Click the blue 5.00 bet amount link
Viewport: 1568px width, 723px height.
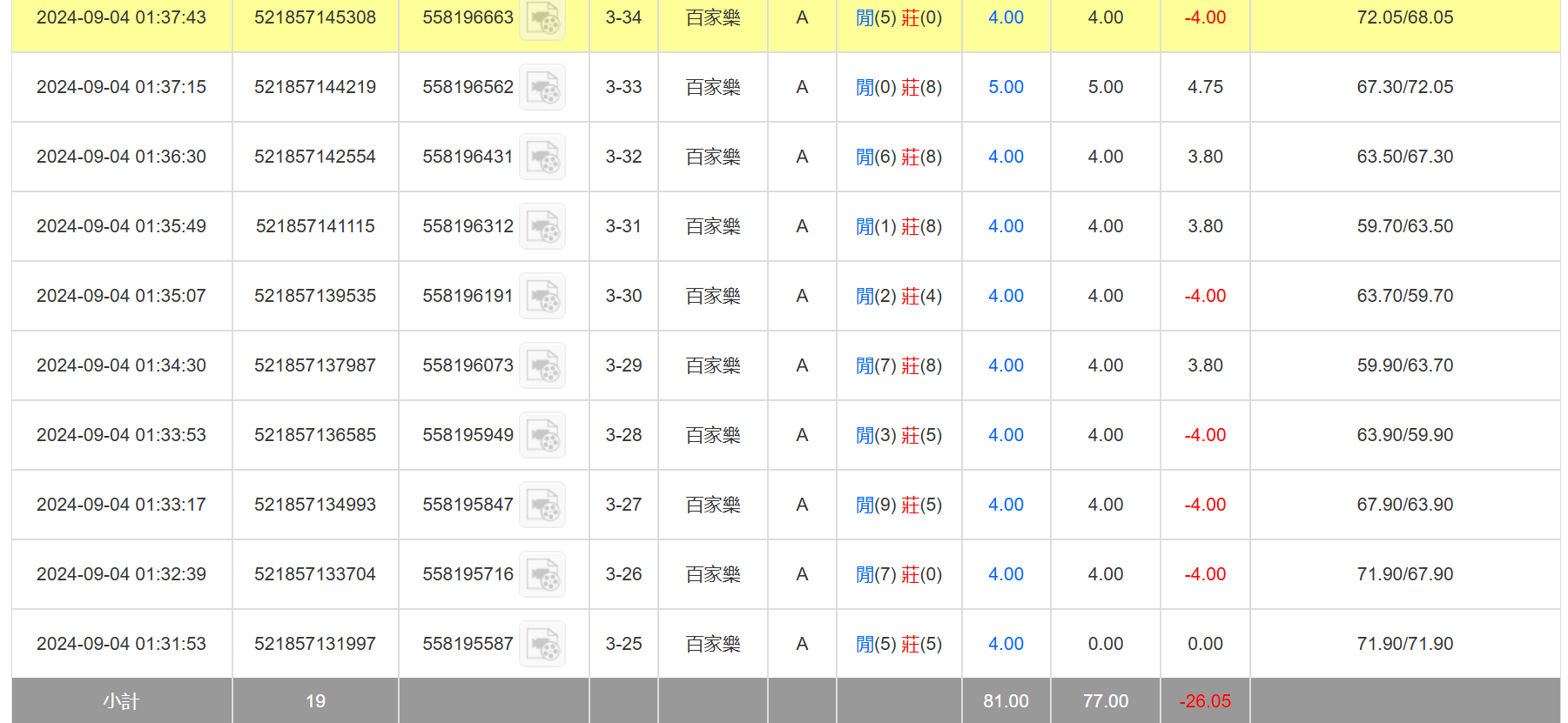coord(1006,87)
